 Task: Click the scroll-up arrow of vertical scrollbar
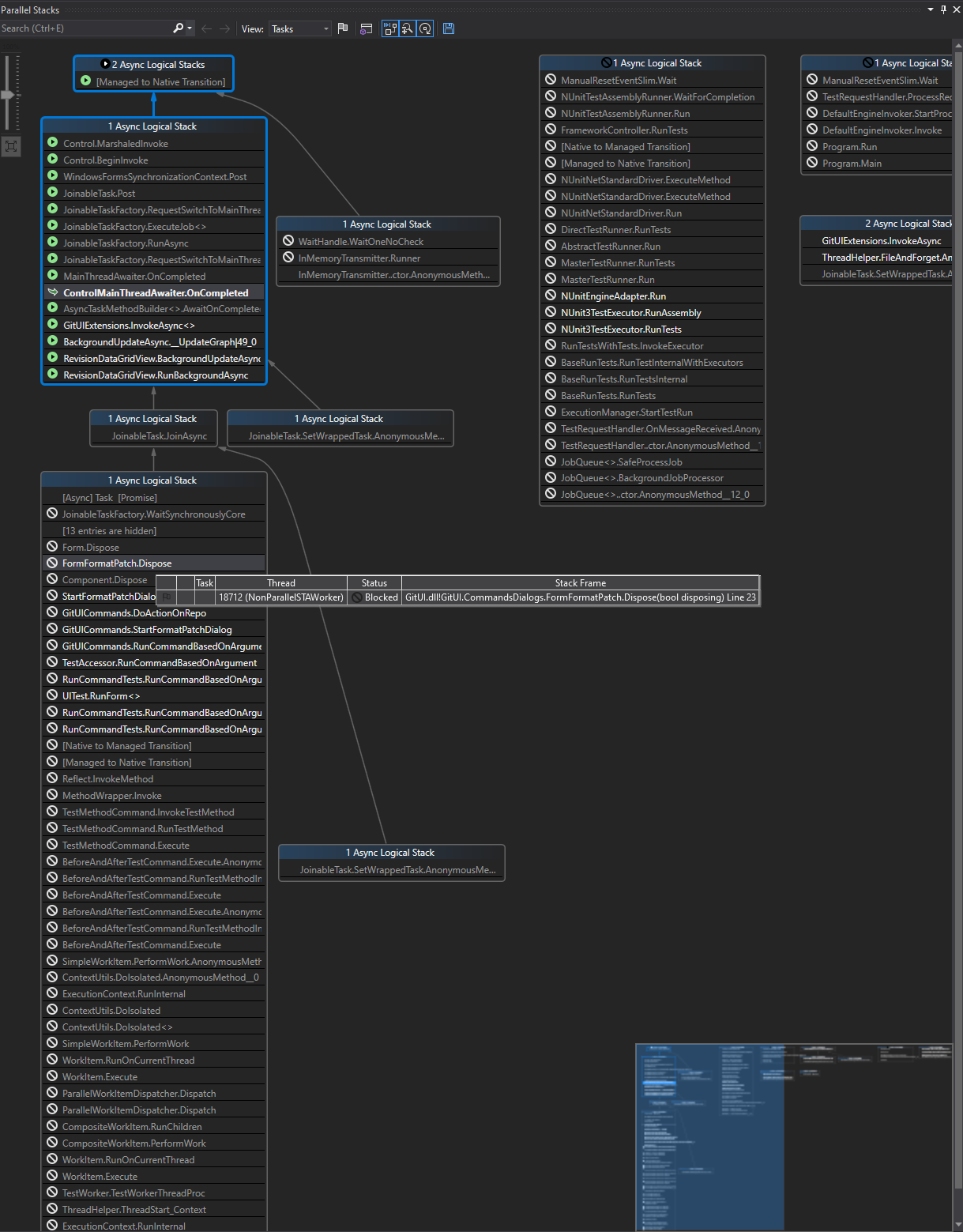click(958, 44)
